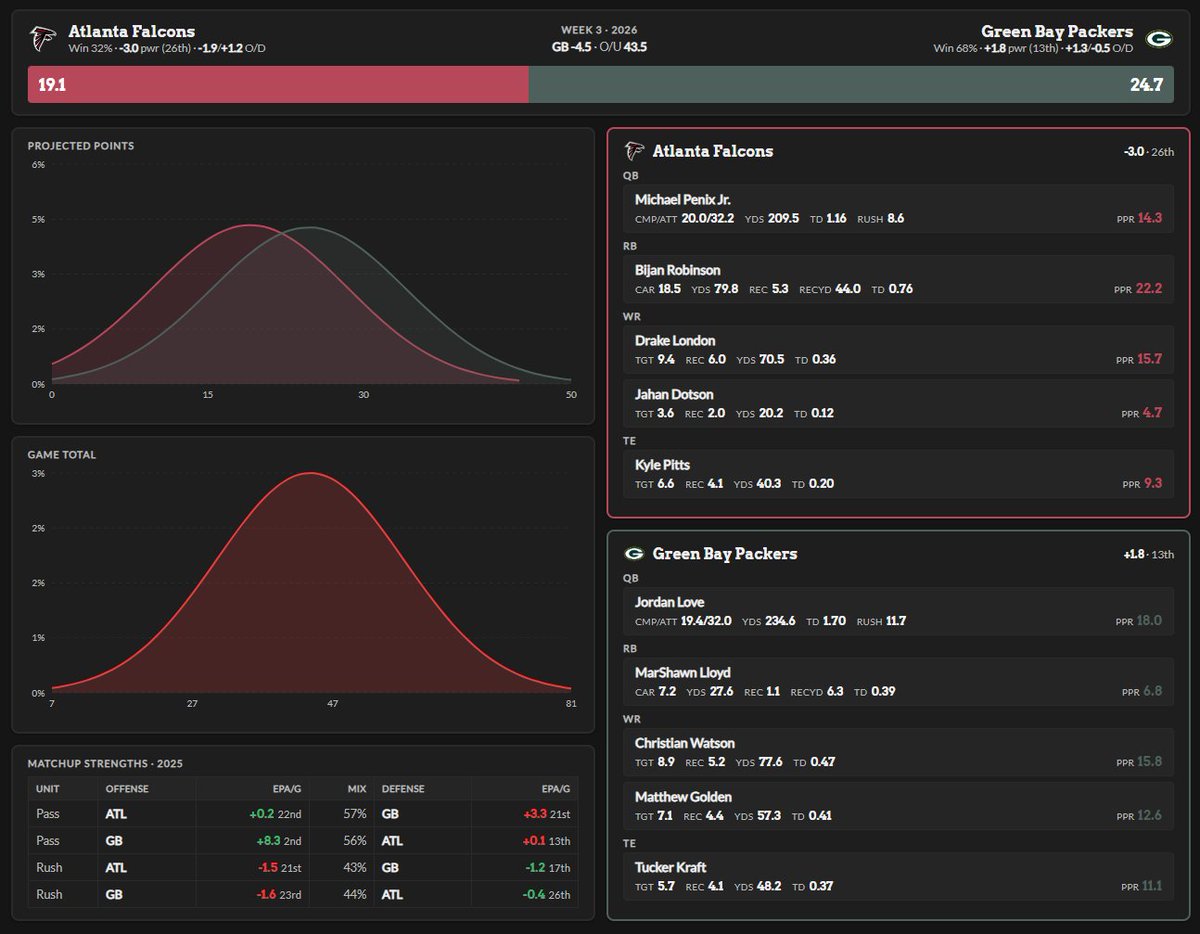This screenshot has height=934, width=1200.
Task: Select Drake London's PPR value 15.7
Action: [x=1149, y=359]
